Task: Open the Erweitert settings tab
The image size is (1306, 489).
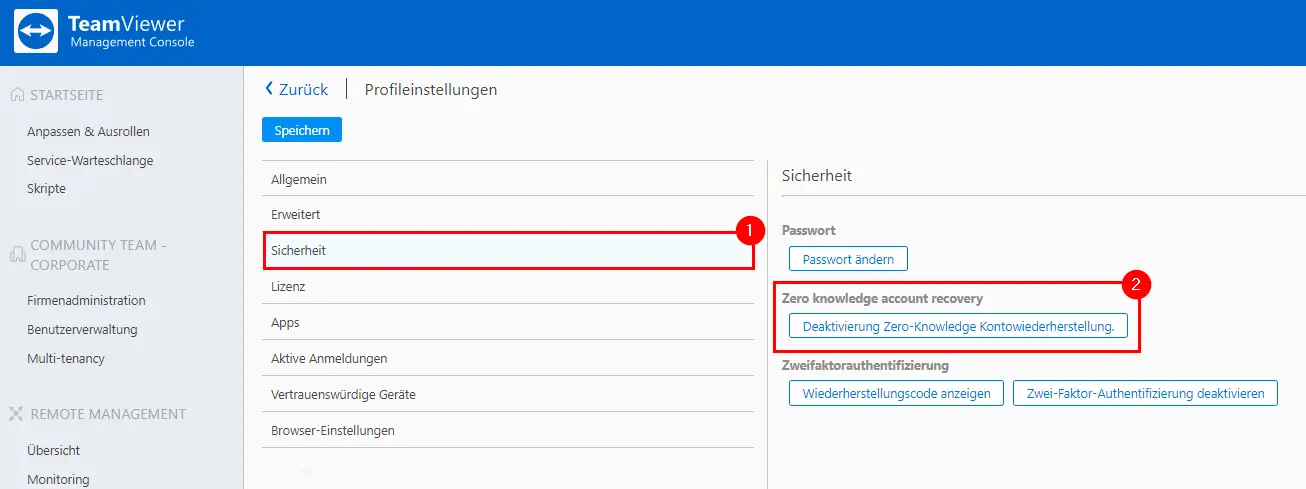Action: (508, 215)
